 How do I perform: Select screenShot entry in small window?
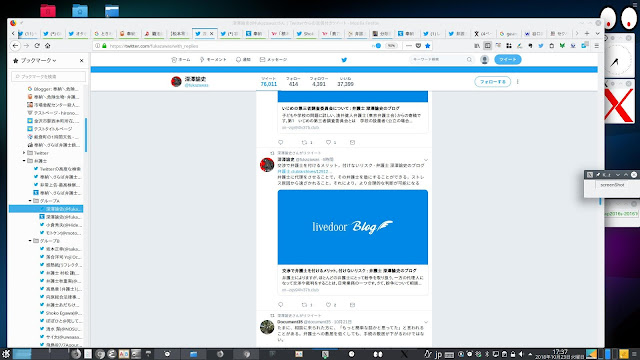[612, 185]
